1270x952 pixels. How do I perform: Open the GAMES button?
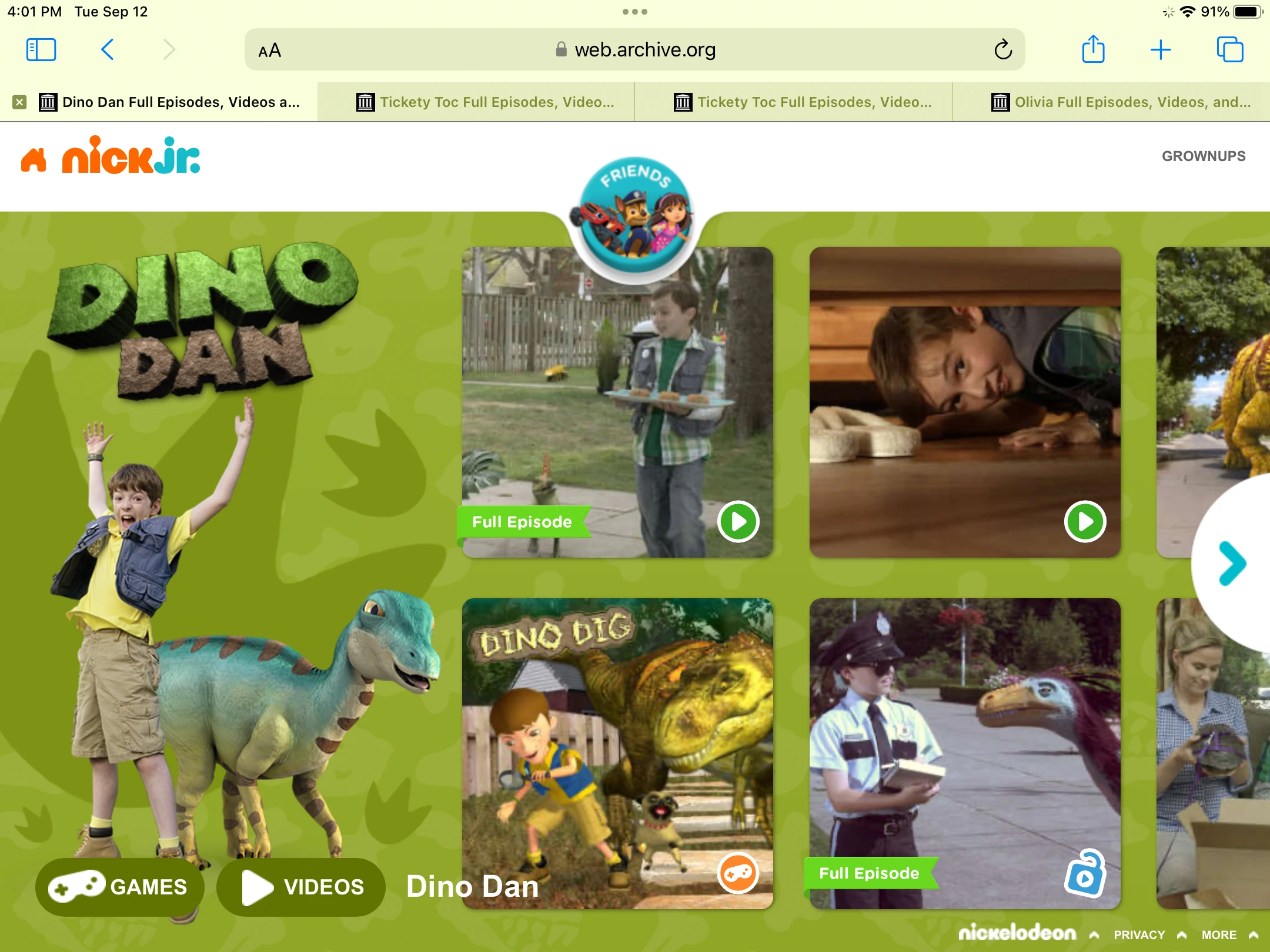[119, 886]
